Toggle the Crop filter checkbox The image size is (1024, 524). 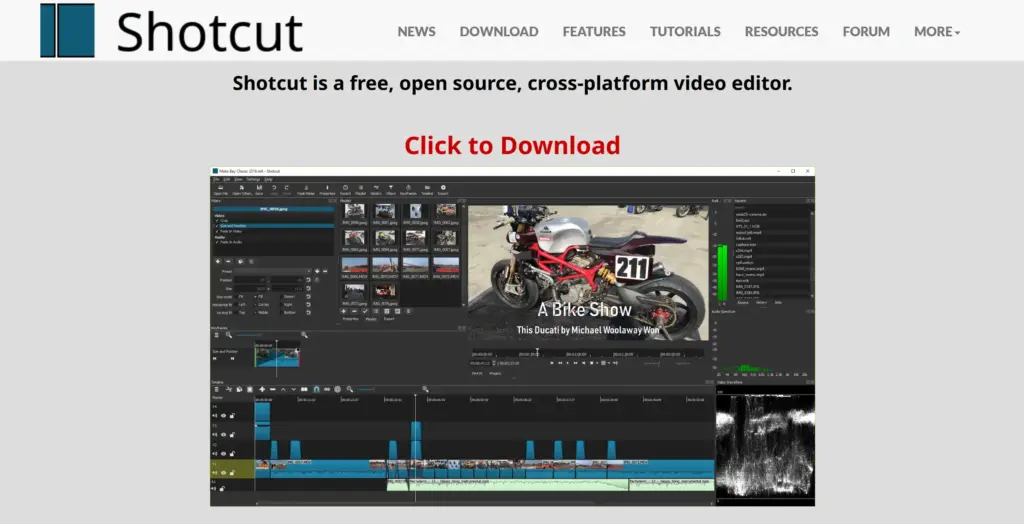[218, 220]
